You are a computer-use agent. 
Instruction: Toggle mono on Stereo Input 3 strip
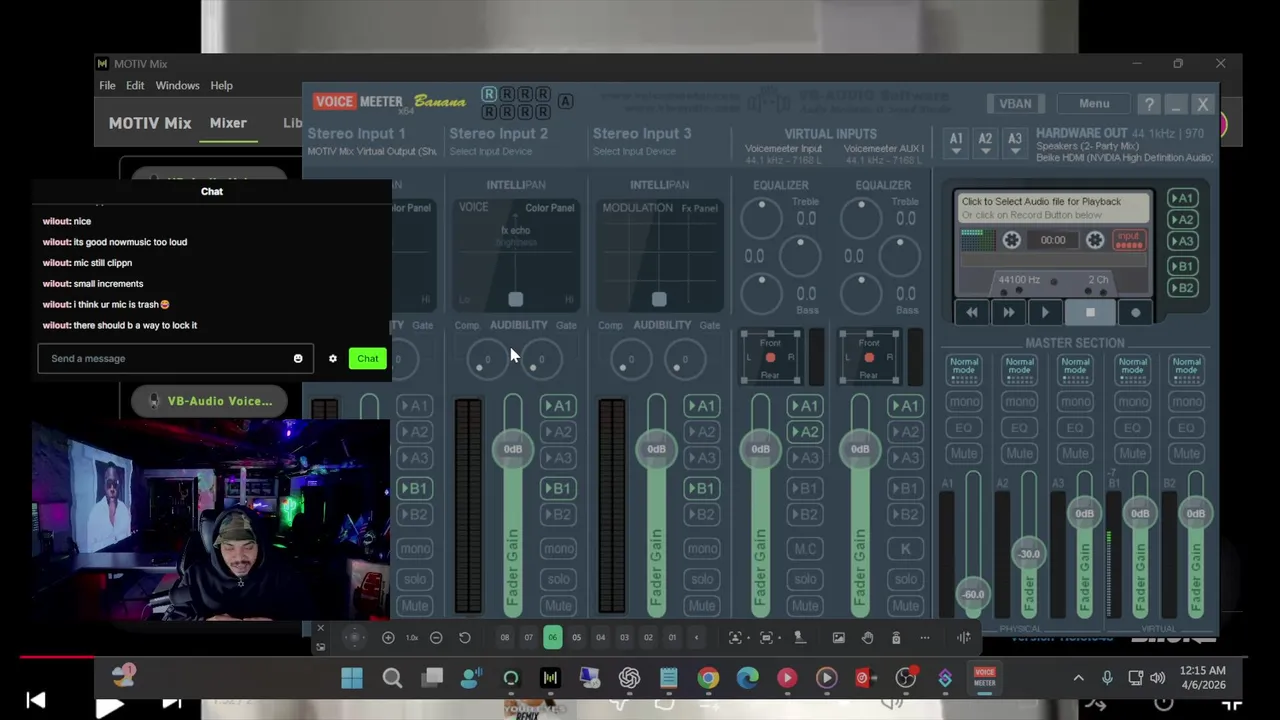pyautogui.click(x=702, y=549)
